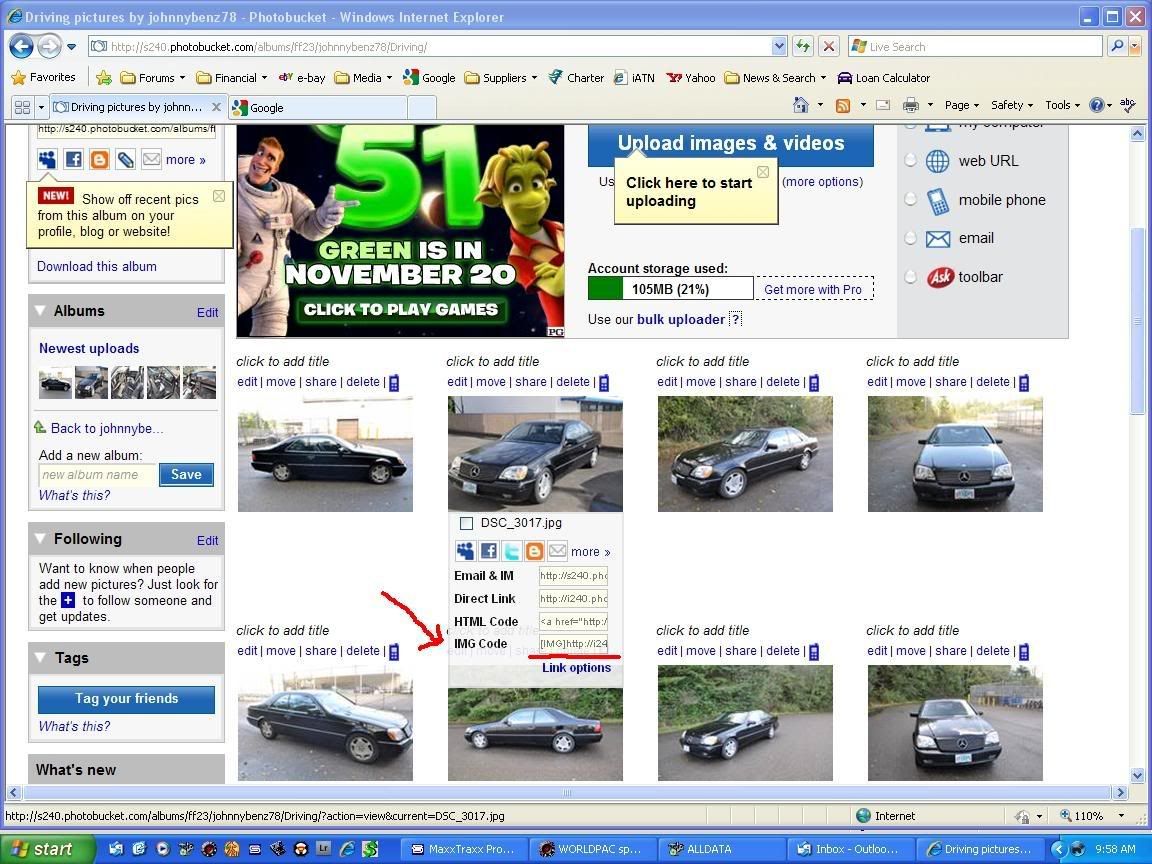Click the new album name field
The width and height of the screenshot is (1152, 864).
pyautogui.click(x=98, y=475)
